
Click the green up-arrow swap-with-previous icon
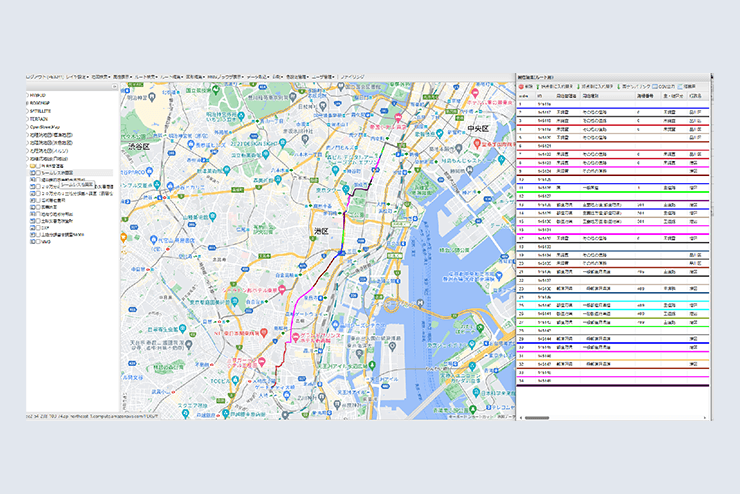[538, 87]
